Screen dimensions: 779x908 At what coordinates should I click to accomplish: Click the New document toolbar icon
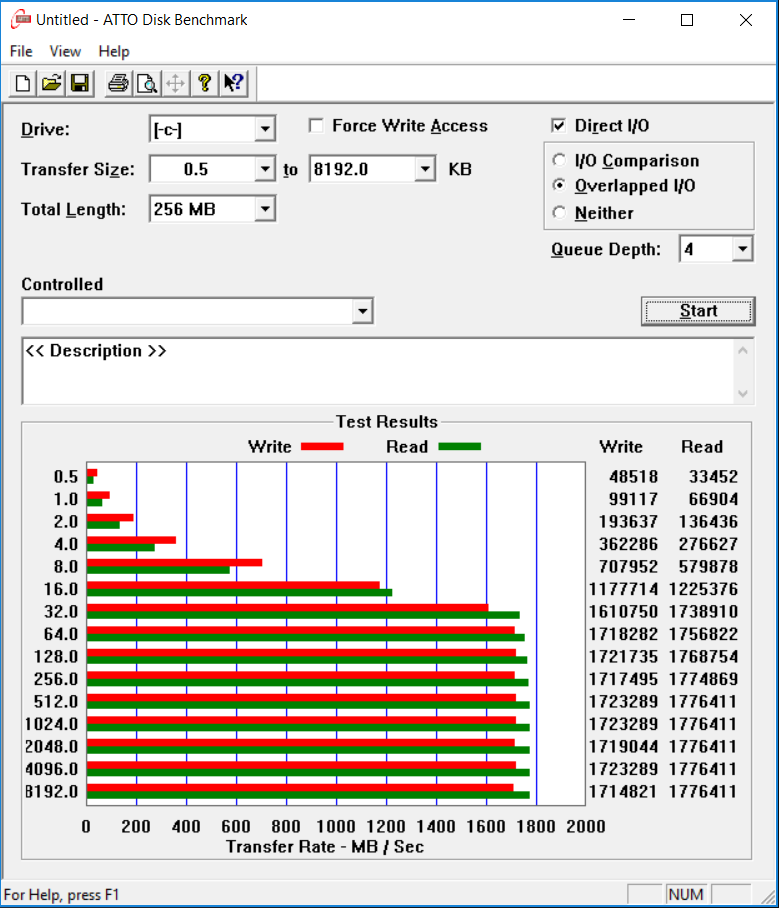[x=23, y=83]
